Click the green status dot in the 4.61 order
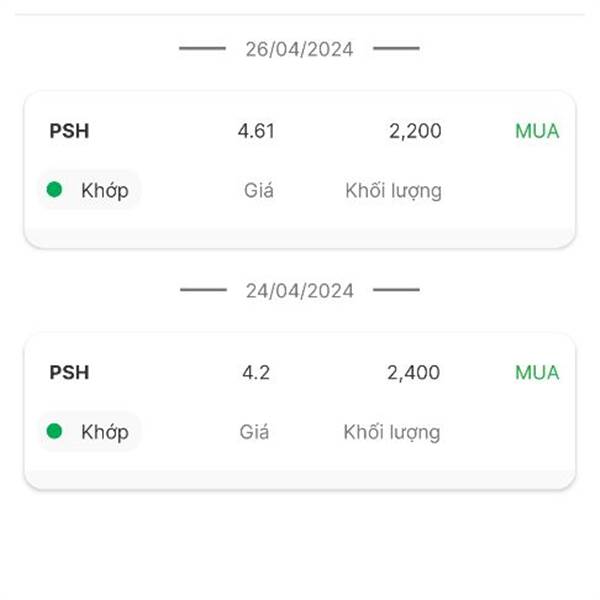 (x=54, y=189)
